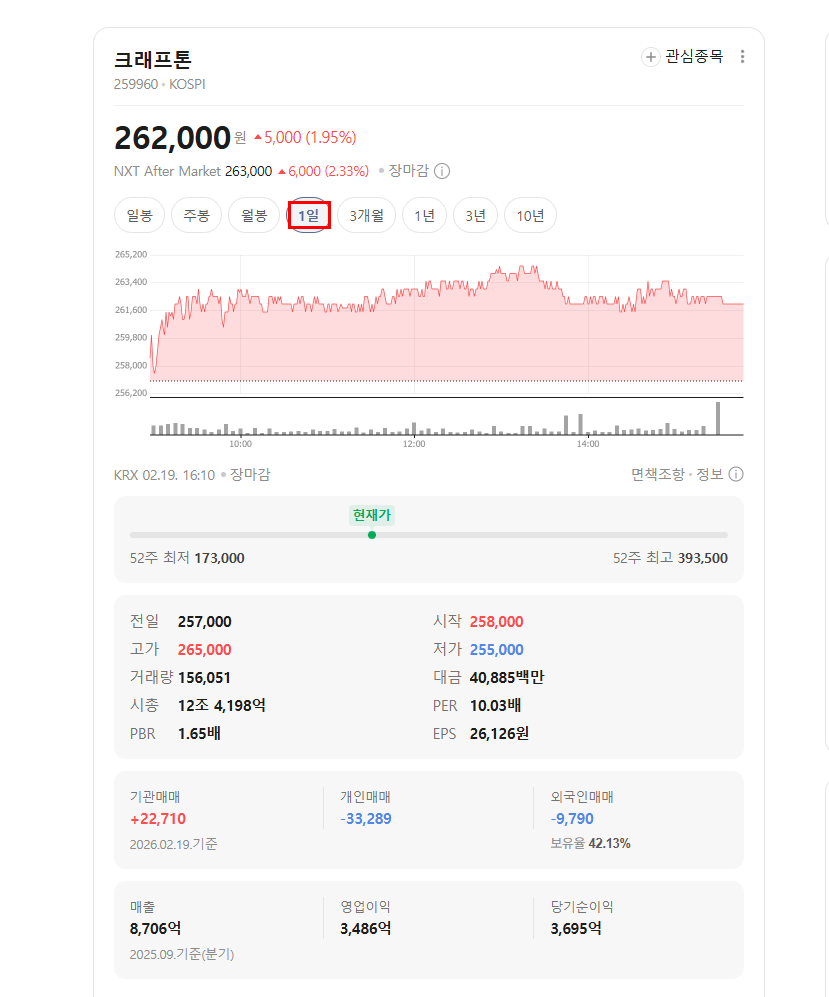The height and width of the screenshot is (997, 829).
Task: Click the current price 262,000
Action: (x=172, y=138)
